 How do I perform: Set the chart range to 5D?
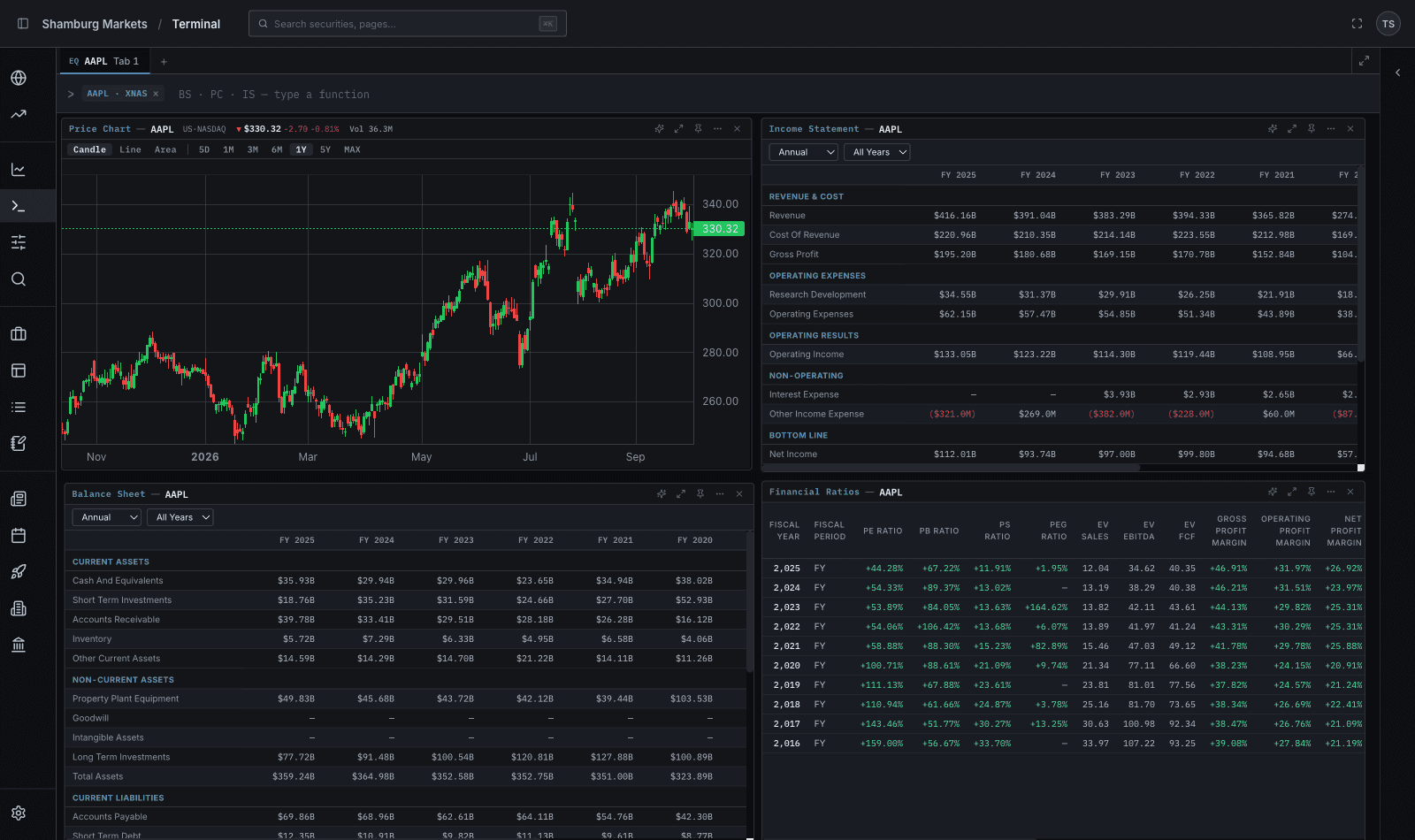204,150
